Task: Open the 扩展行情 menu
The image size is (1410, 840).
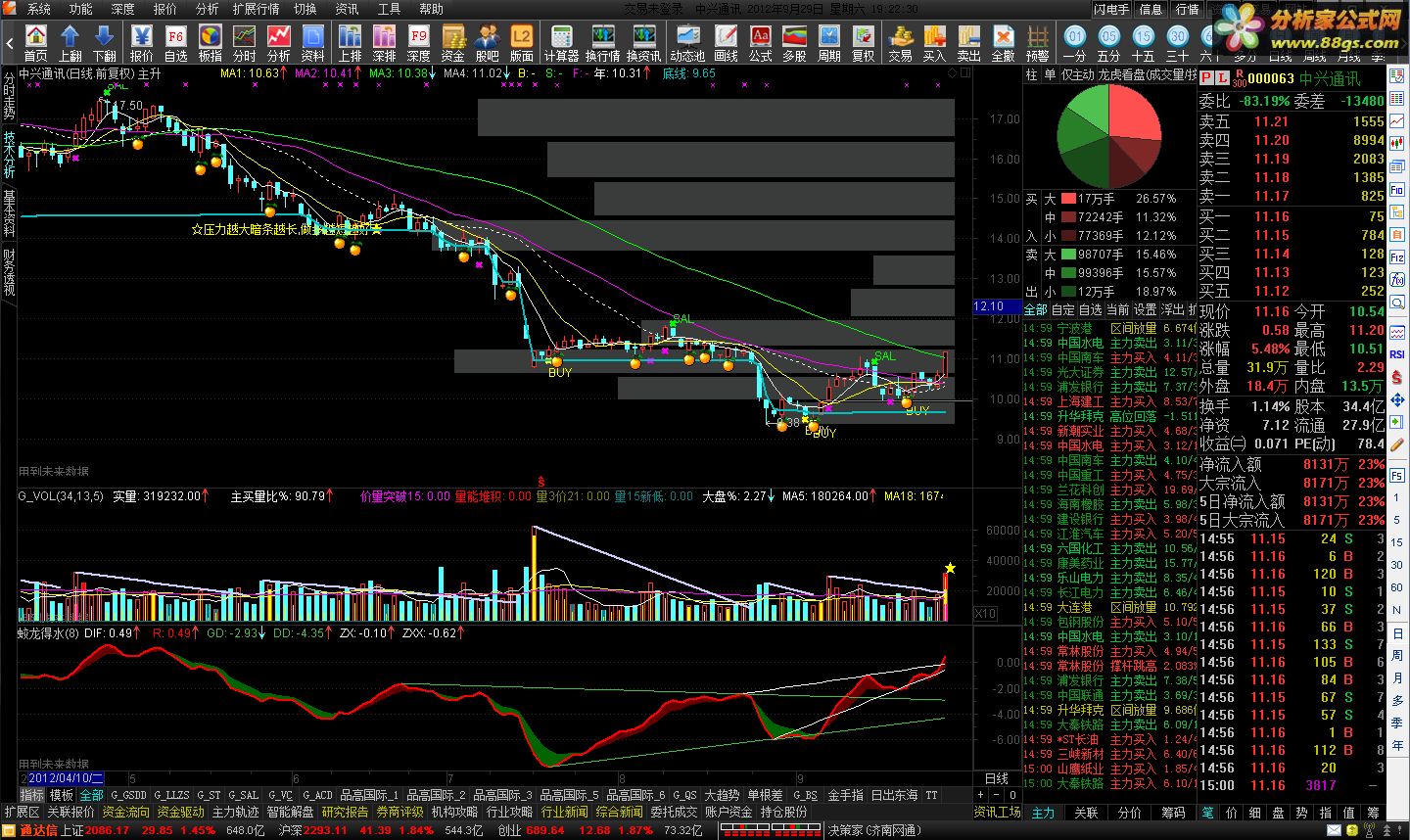Action: pos(257,9)
